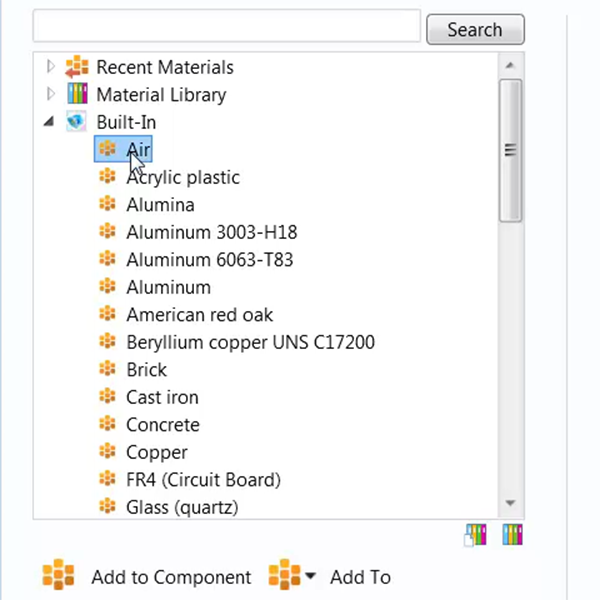600x600 pixels.
Task: Click the material search text field
Action: click(x=227, y=26)
